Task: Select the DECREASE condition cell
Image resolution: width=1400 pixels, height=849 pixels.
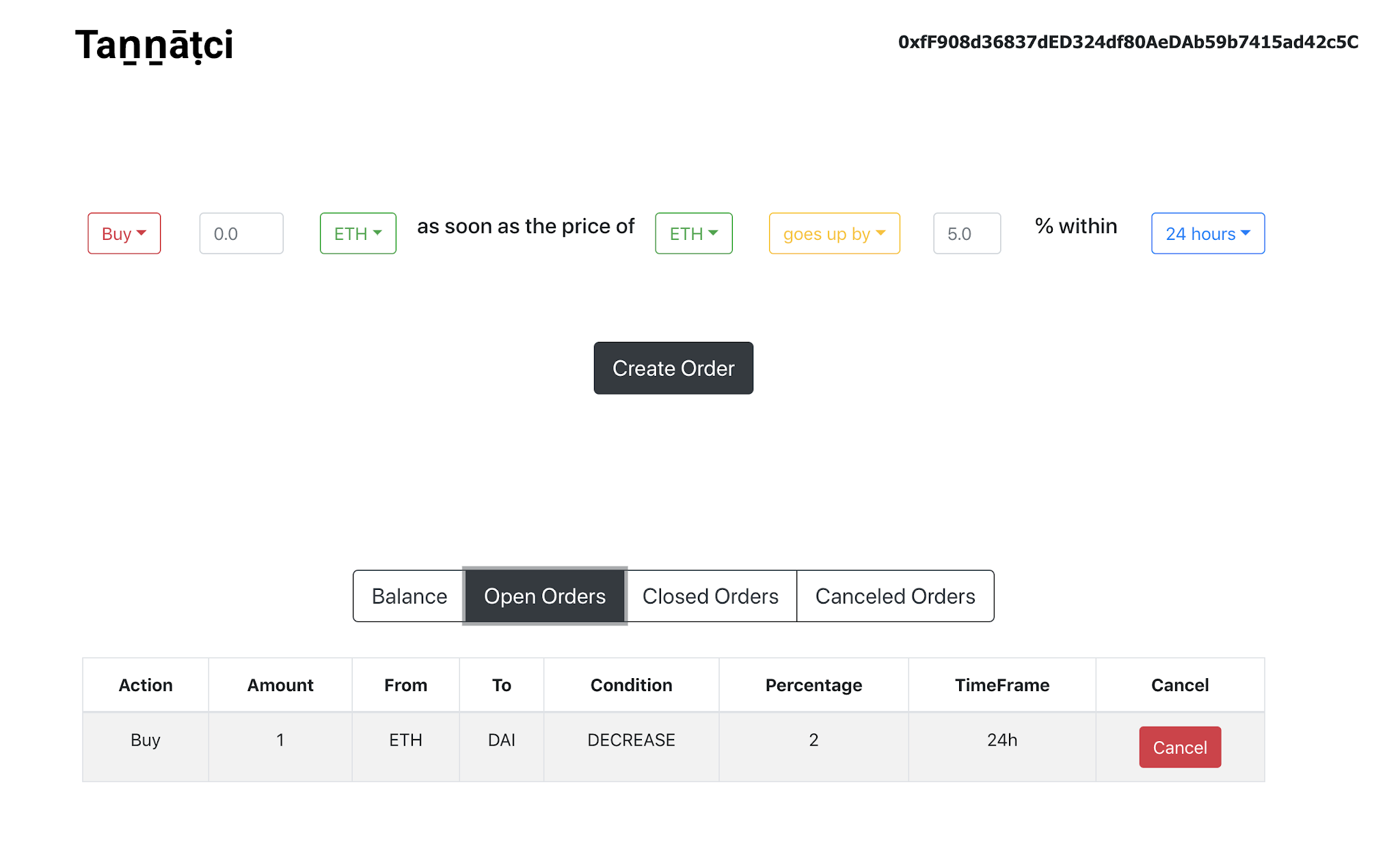Action: tap(631, 740)
